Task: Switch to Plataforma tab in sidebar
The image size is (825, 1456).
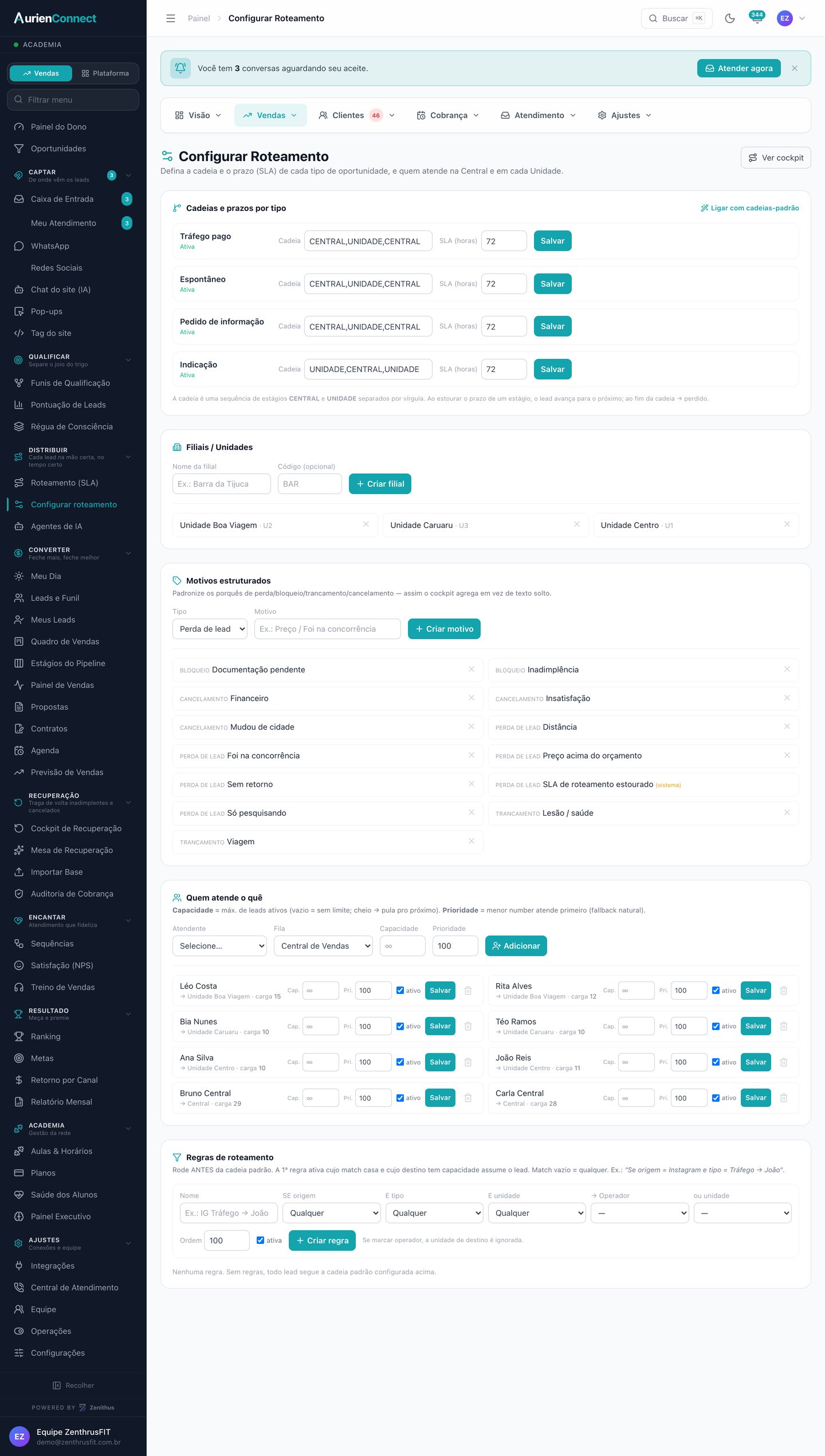Action: (105, 73)
